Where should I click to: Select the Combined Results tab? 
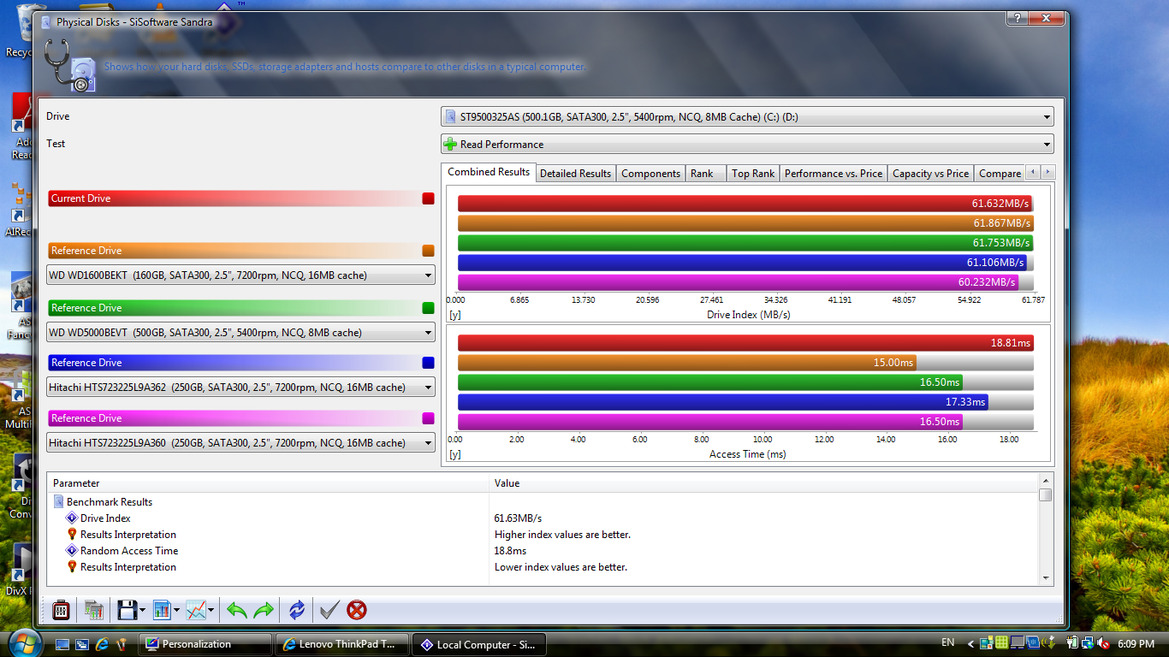[x=488, y=172]
